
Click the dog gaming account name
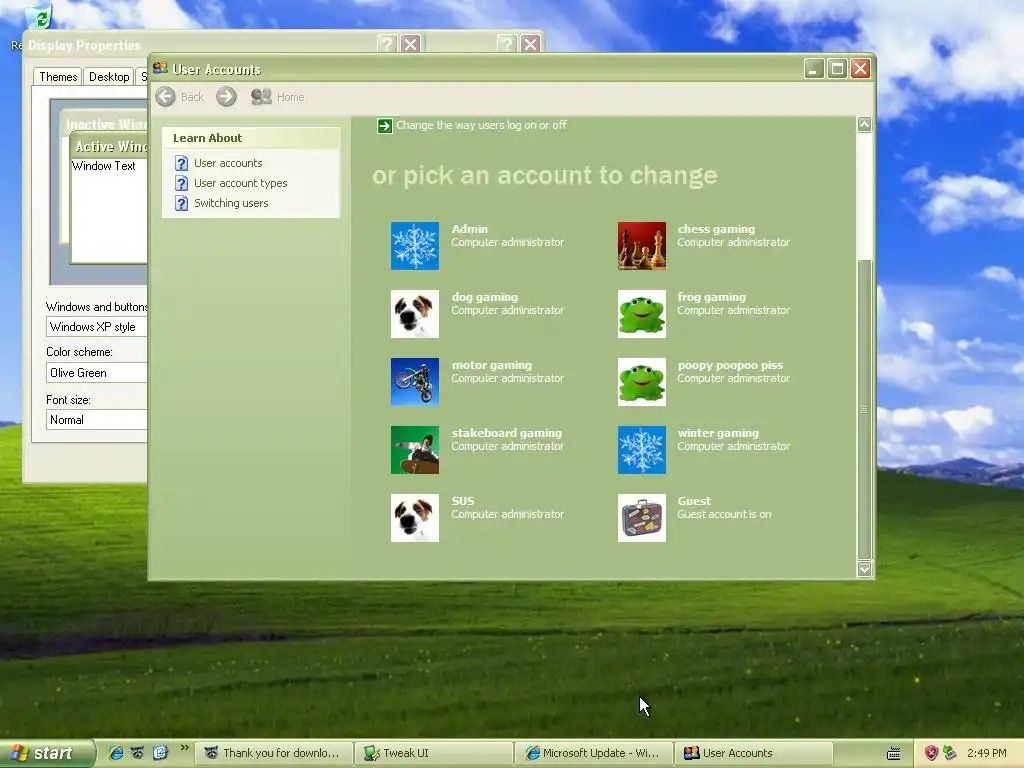click(x=485, y=297)
